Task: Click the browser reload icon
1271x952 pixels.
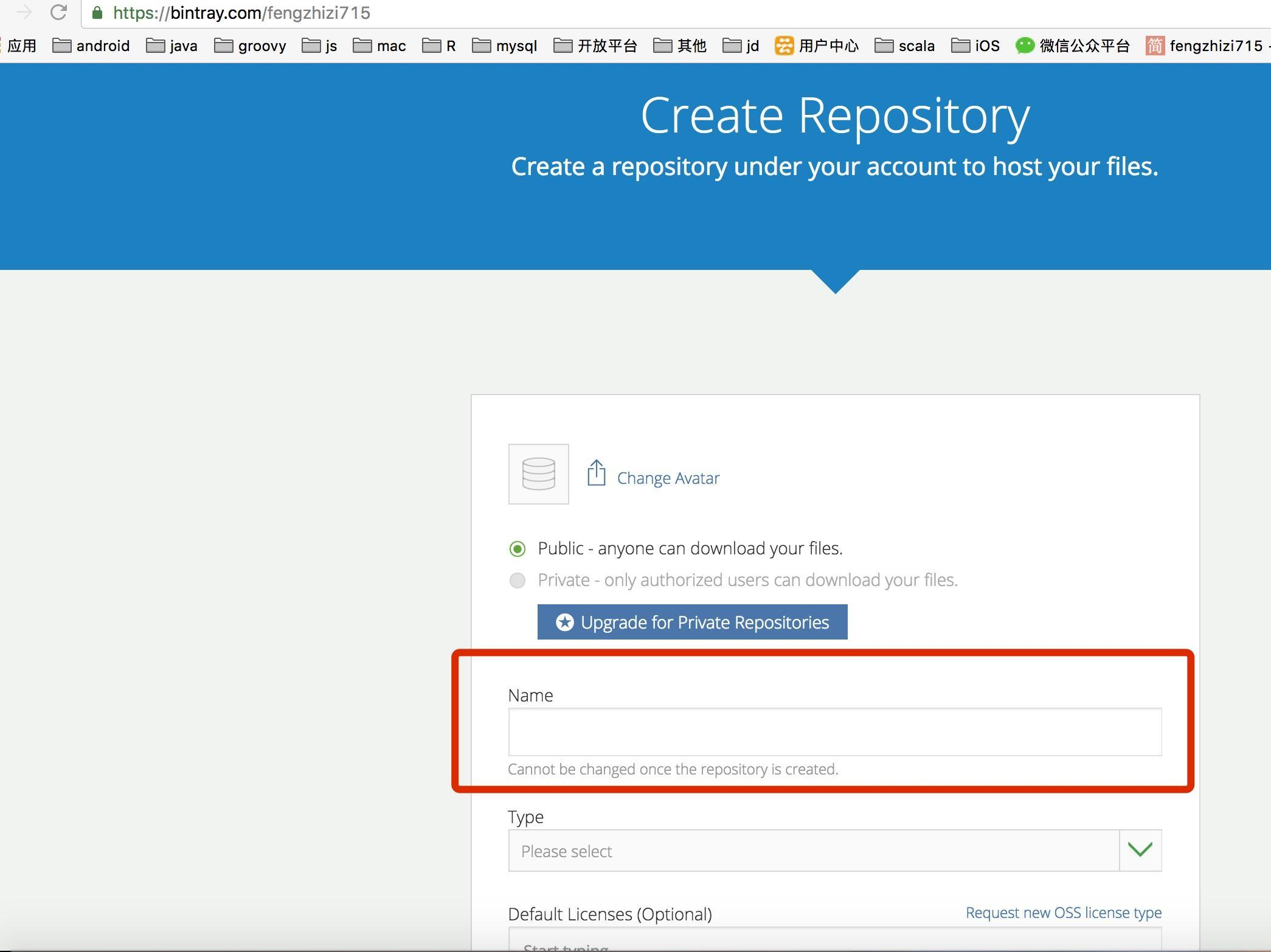Action: pos(58,12)
